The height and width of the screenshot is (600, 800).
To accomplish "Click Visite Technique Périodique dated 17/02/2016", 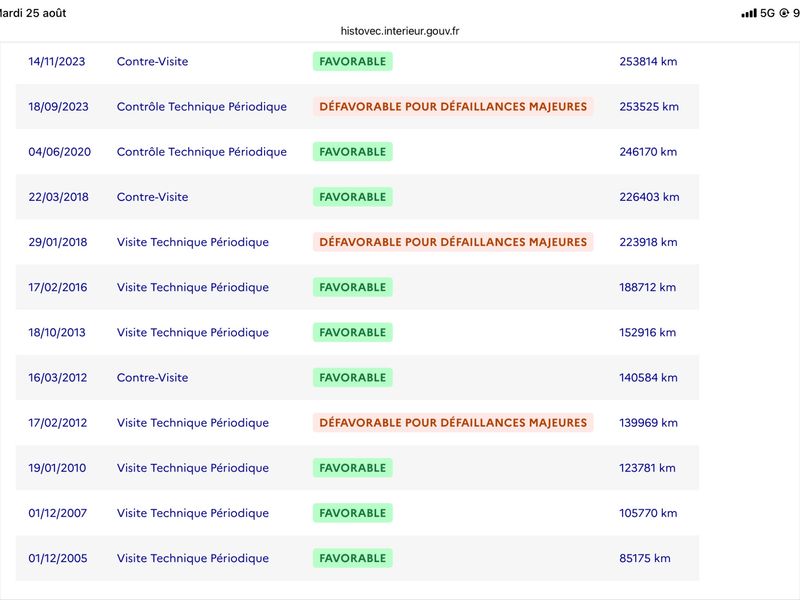I will point(193,287).
